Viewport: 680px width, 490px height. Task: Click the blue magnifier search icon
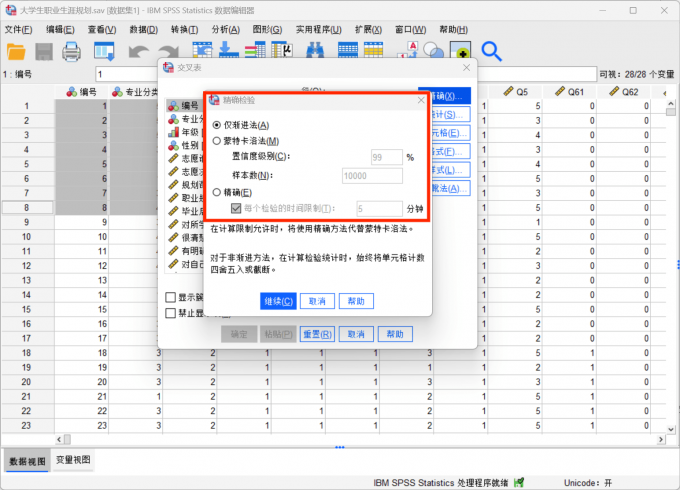tap(491, 51)
